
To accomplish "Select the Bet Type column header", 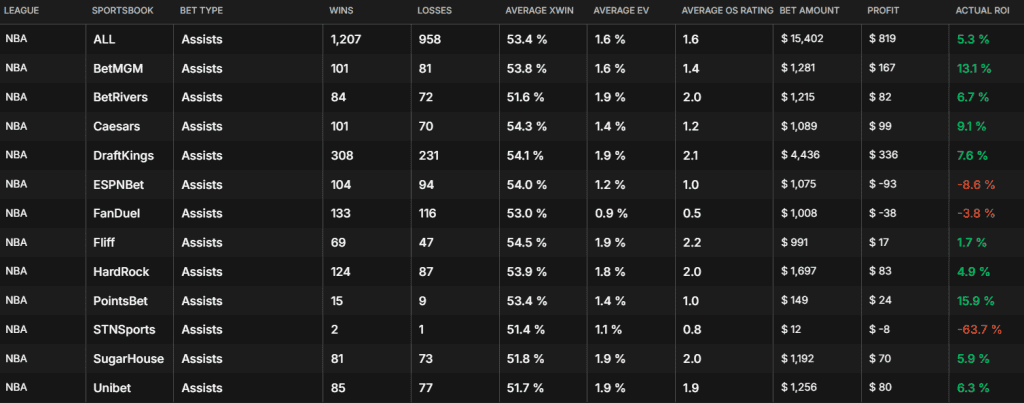I will point(201,11).
